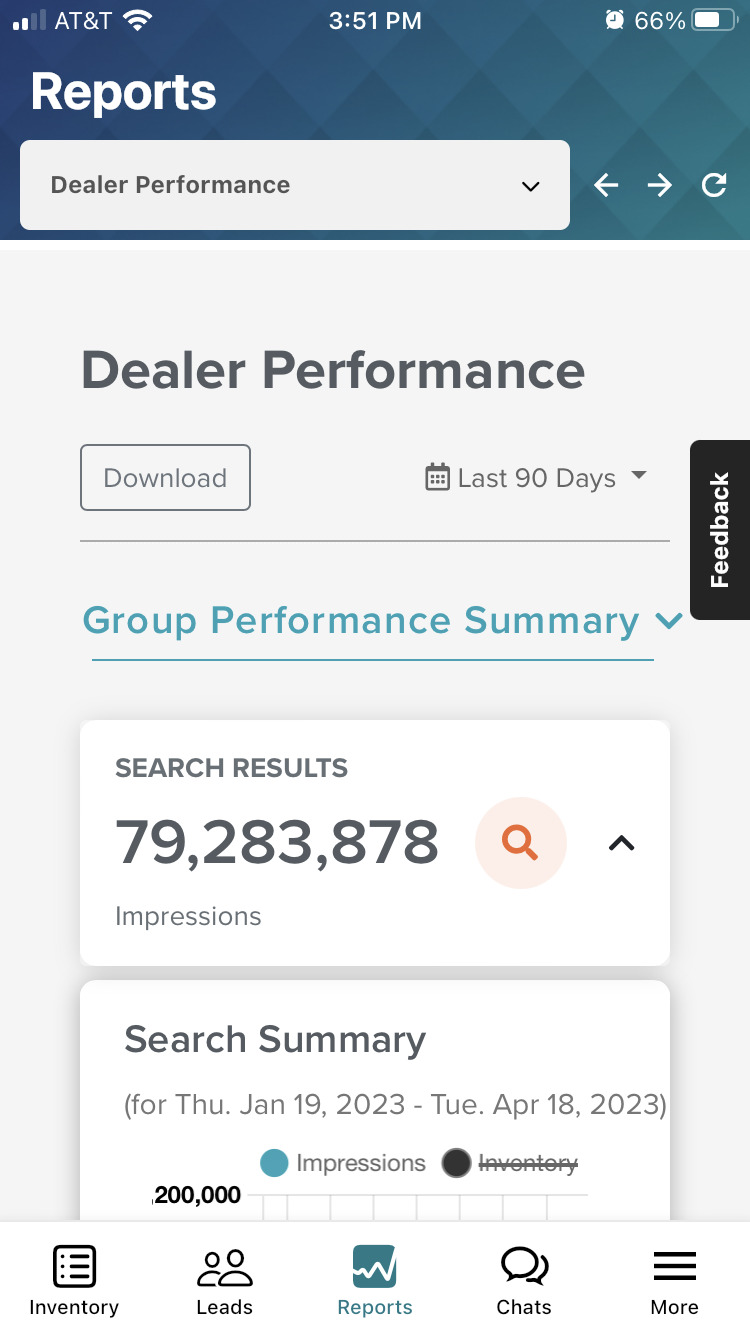
Task: Tap the 79,283,878 impressions figure
Action: [x=277, y=842]
